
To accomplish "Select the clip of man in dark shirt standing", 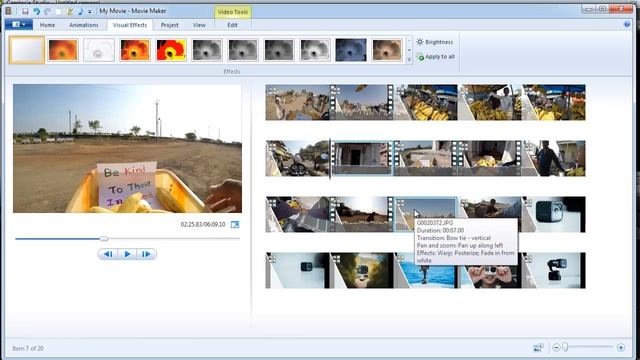I will (x=553, y=158).
